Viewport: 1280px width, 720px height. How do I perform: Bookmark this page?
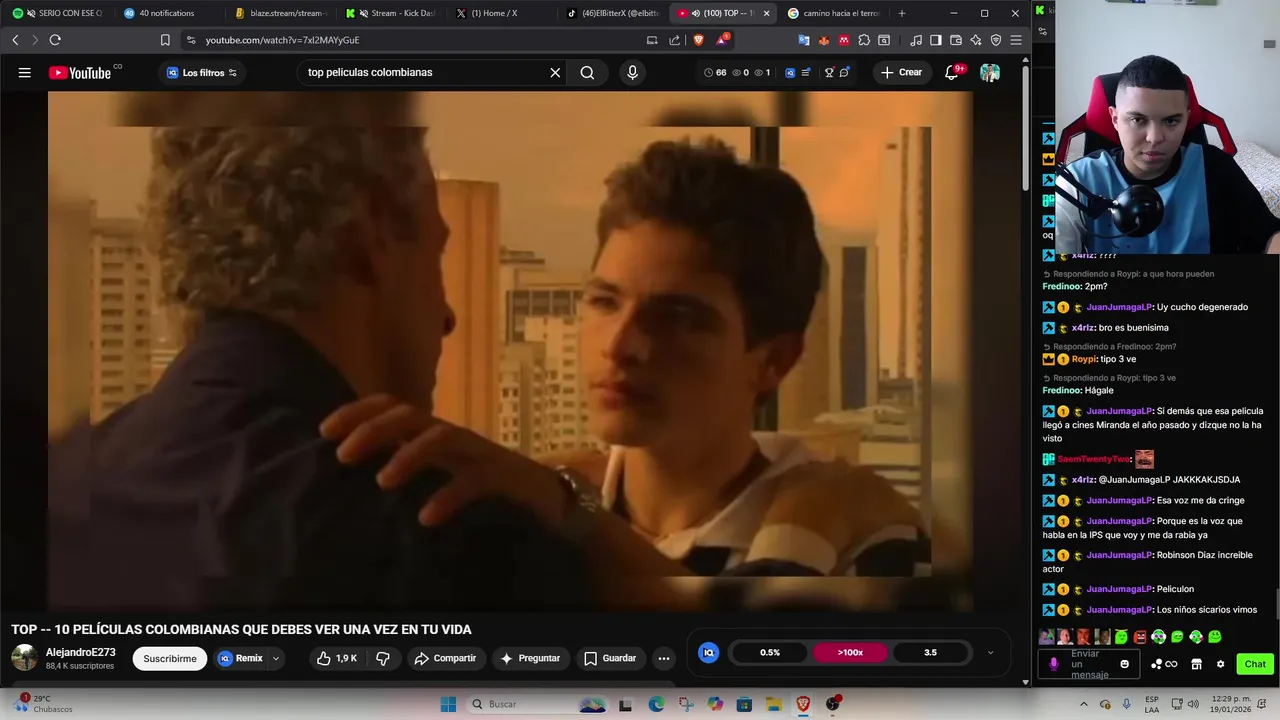tap(165, 40)
